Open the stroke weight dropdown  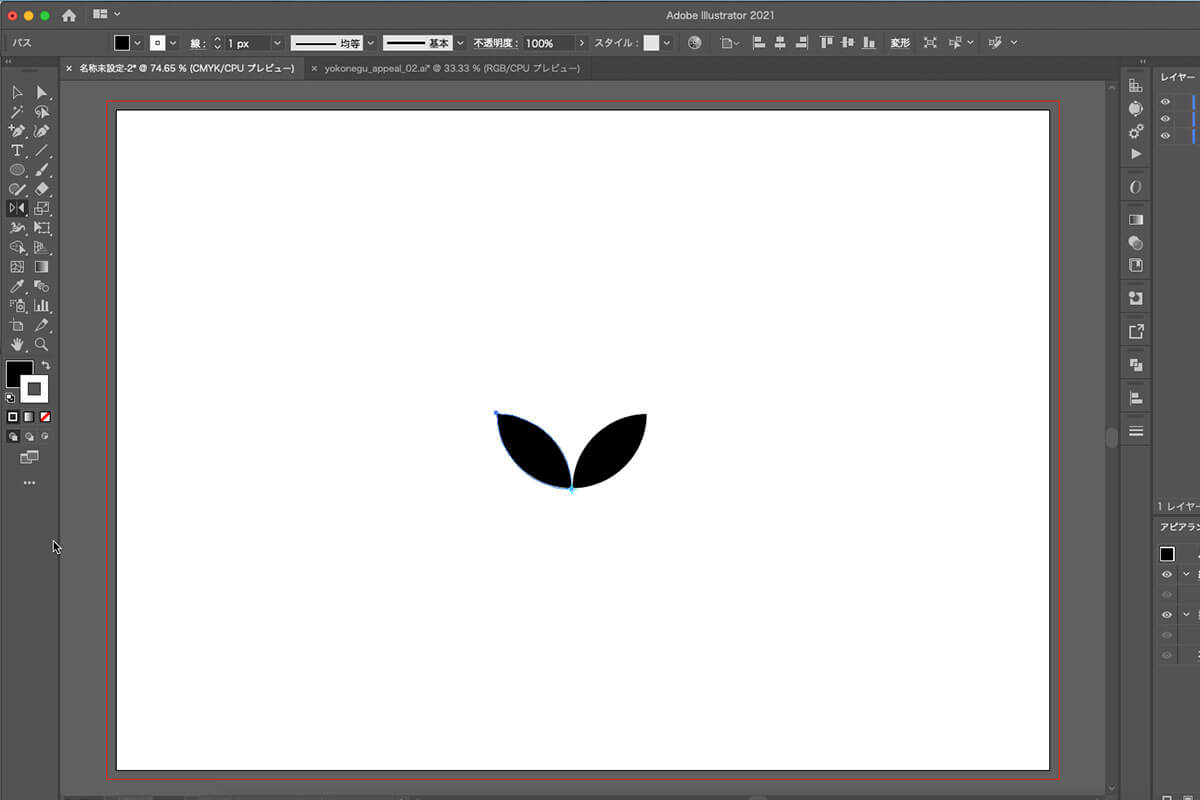(x=277, y=43)
